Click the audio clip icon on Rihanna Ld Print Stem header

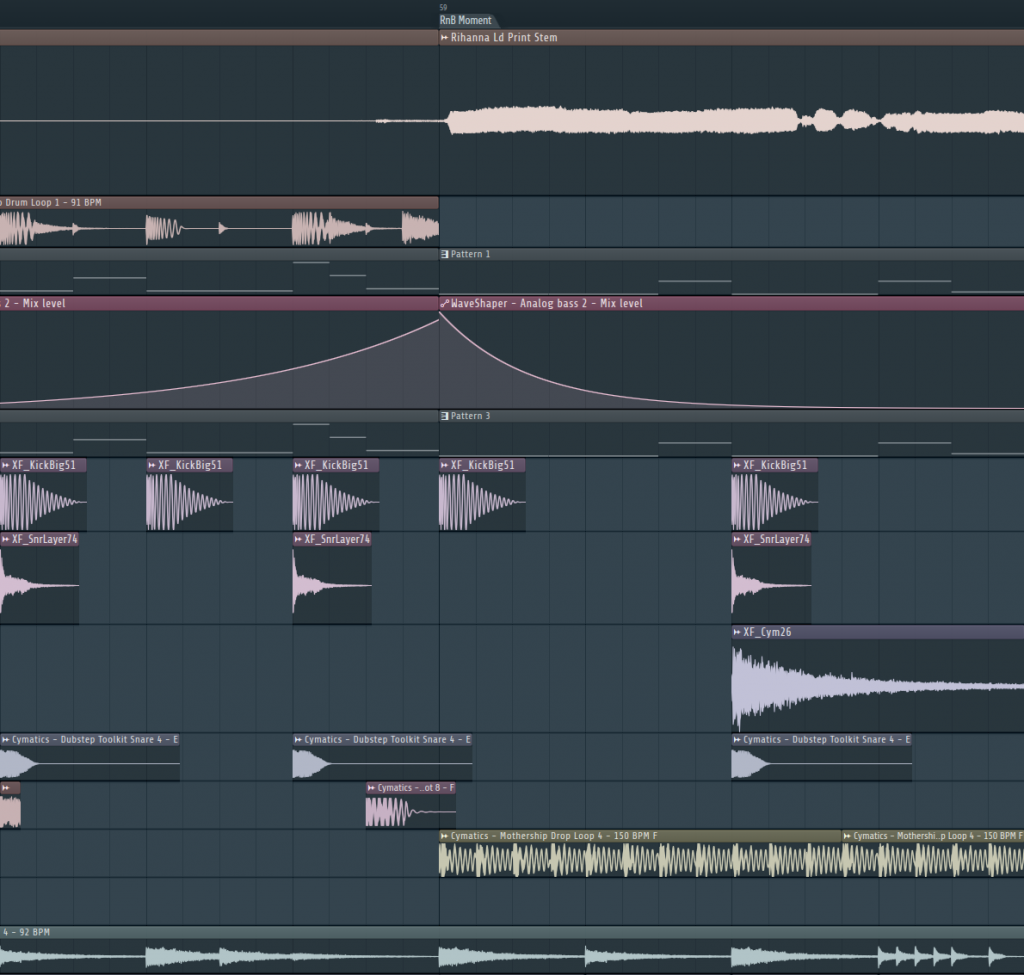[x=443, y=38]
